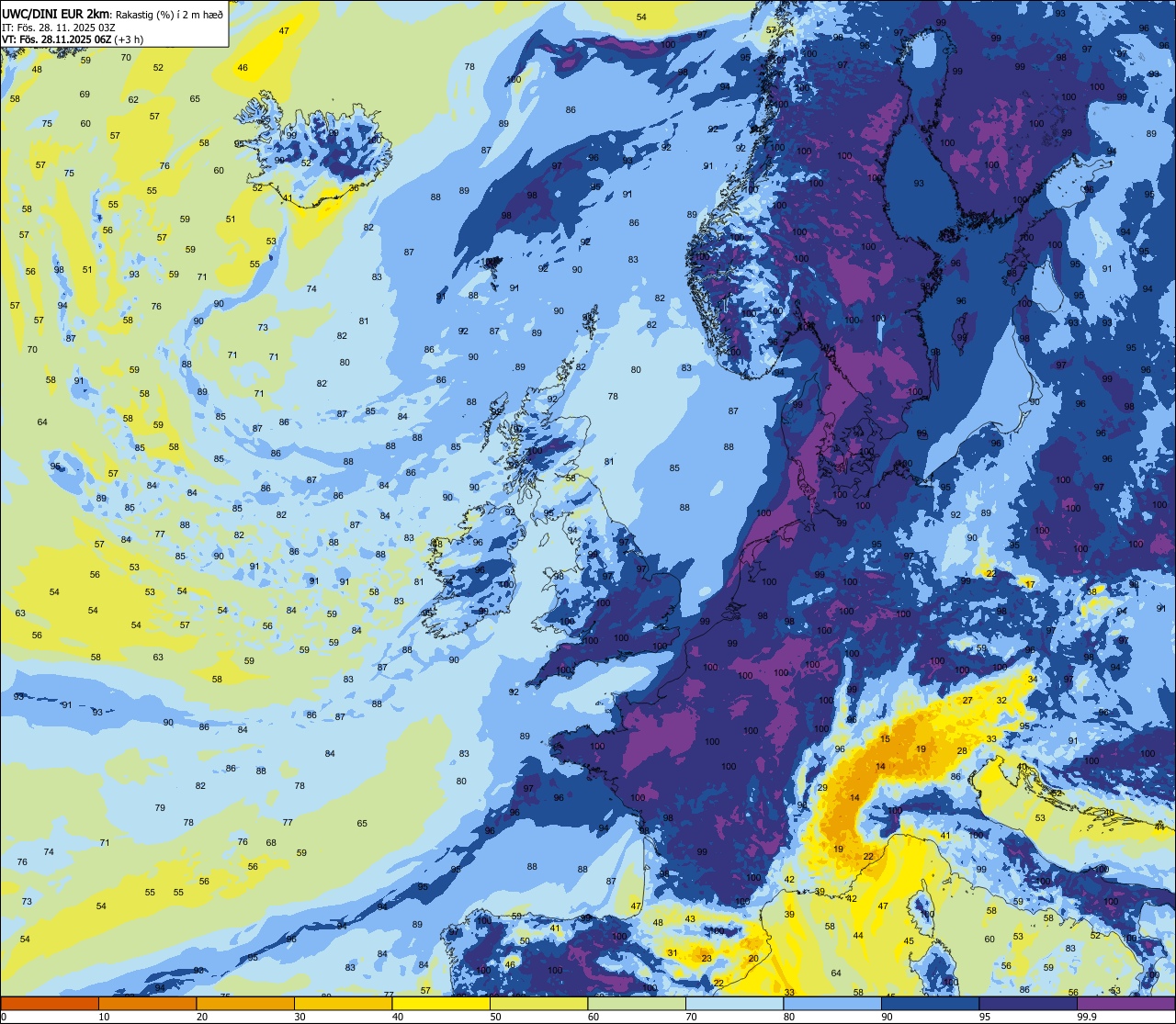Click the humidity value "28" on the map
This screenshot has width=1176, height=1024.
click(x=962, y=752)
